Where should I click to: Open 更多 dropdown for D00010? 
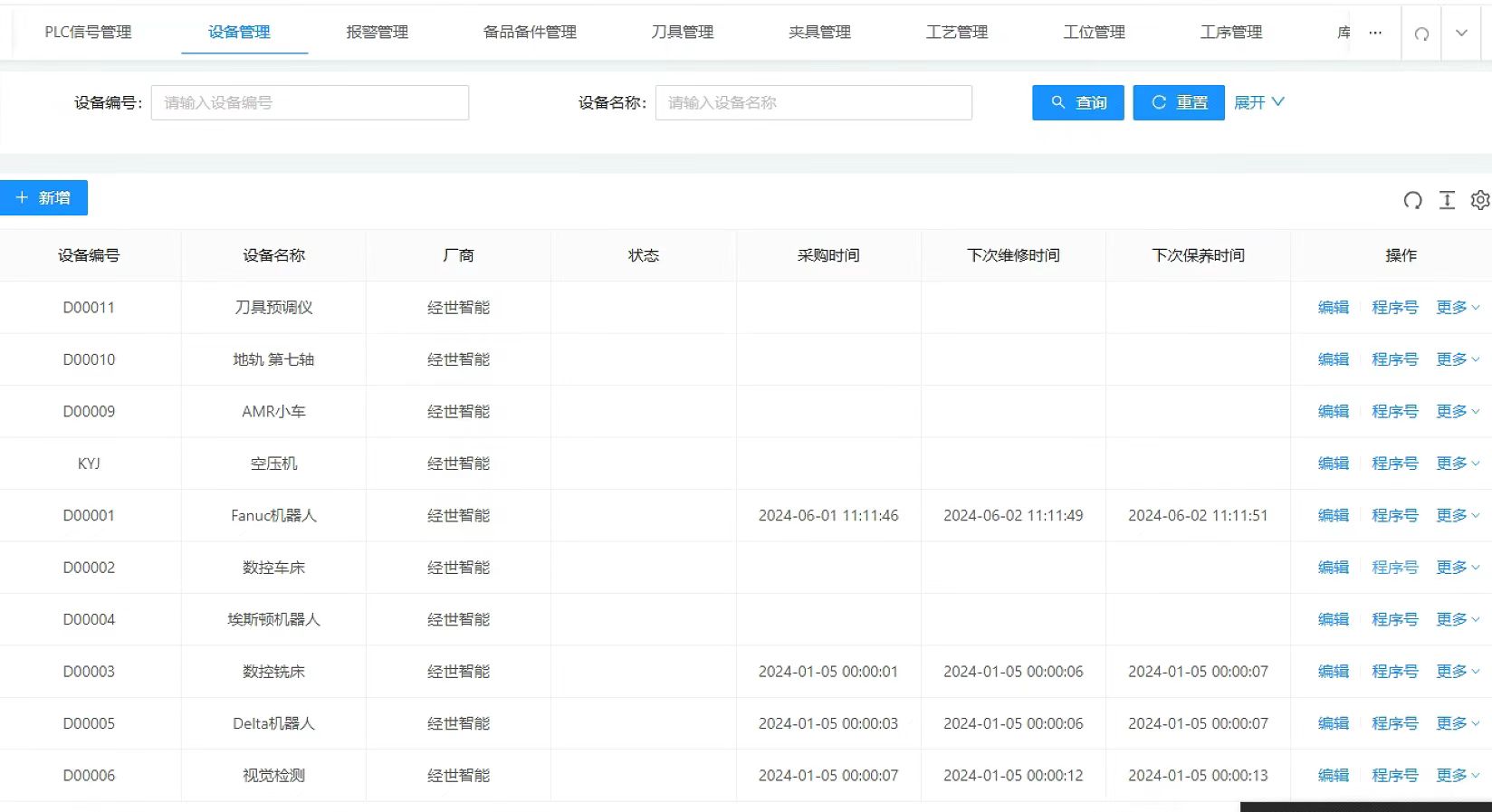[x=1458, y=359]
